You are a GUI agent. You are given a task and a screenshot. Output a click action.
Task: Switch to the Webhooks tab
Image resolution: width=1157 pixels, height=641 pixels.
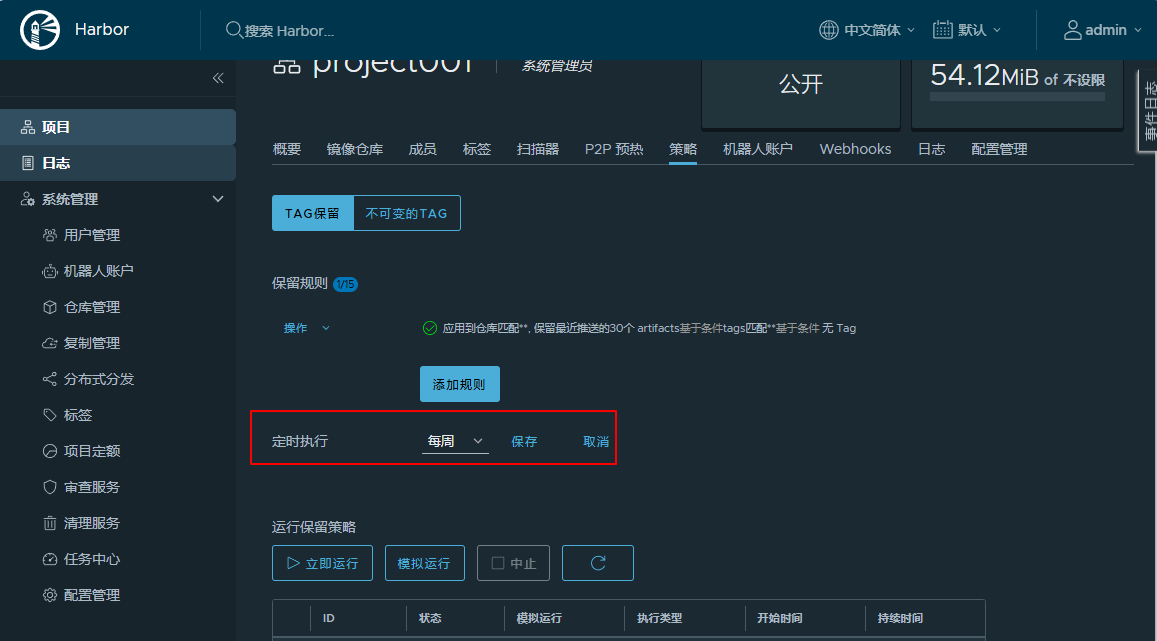point(855,149)
